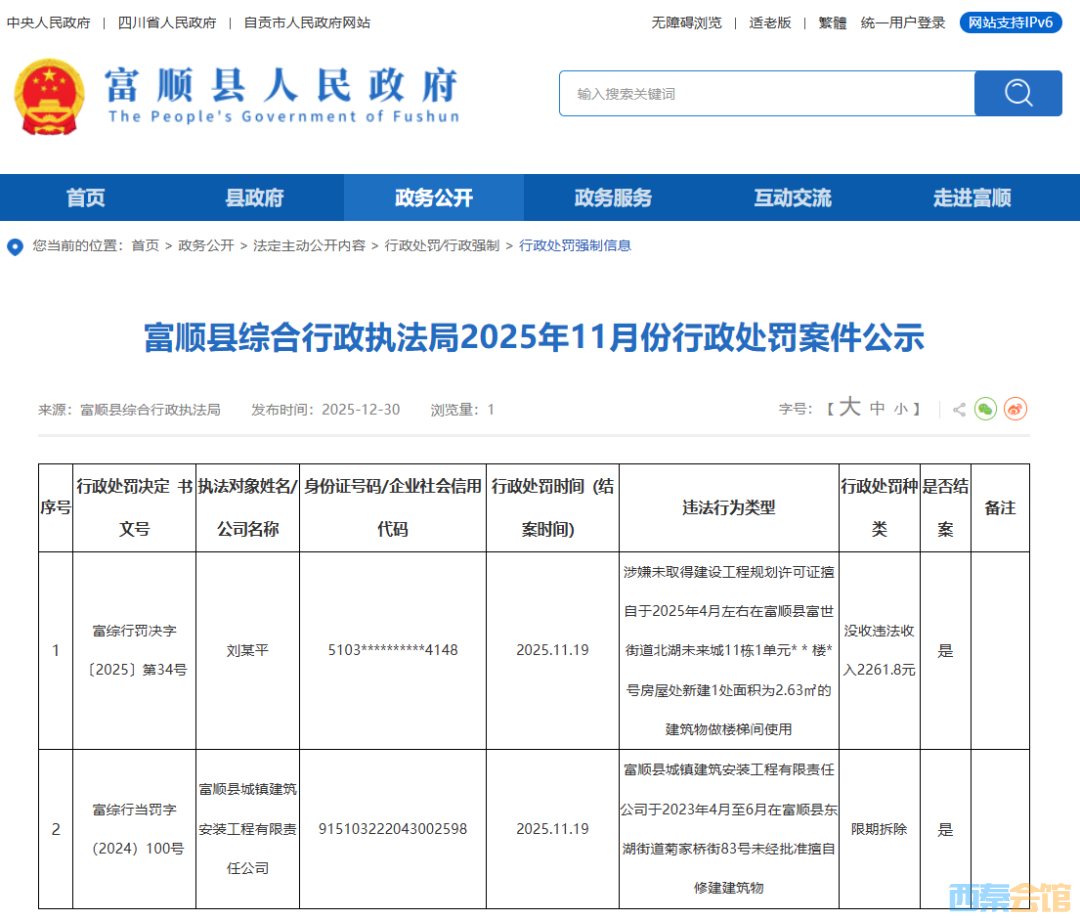Click the national emblem logo
This screenshot has height=920, width=1080.
coord(49,97)
